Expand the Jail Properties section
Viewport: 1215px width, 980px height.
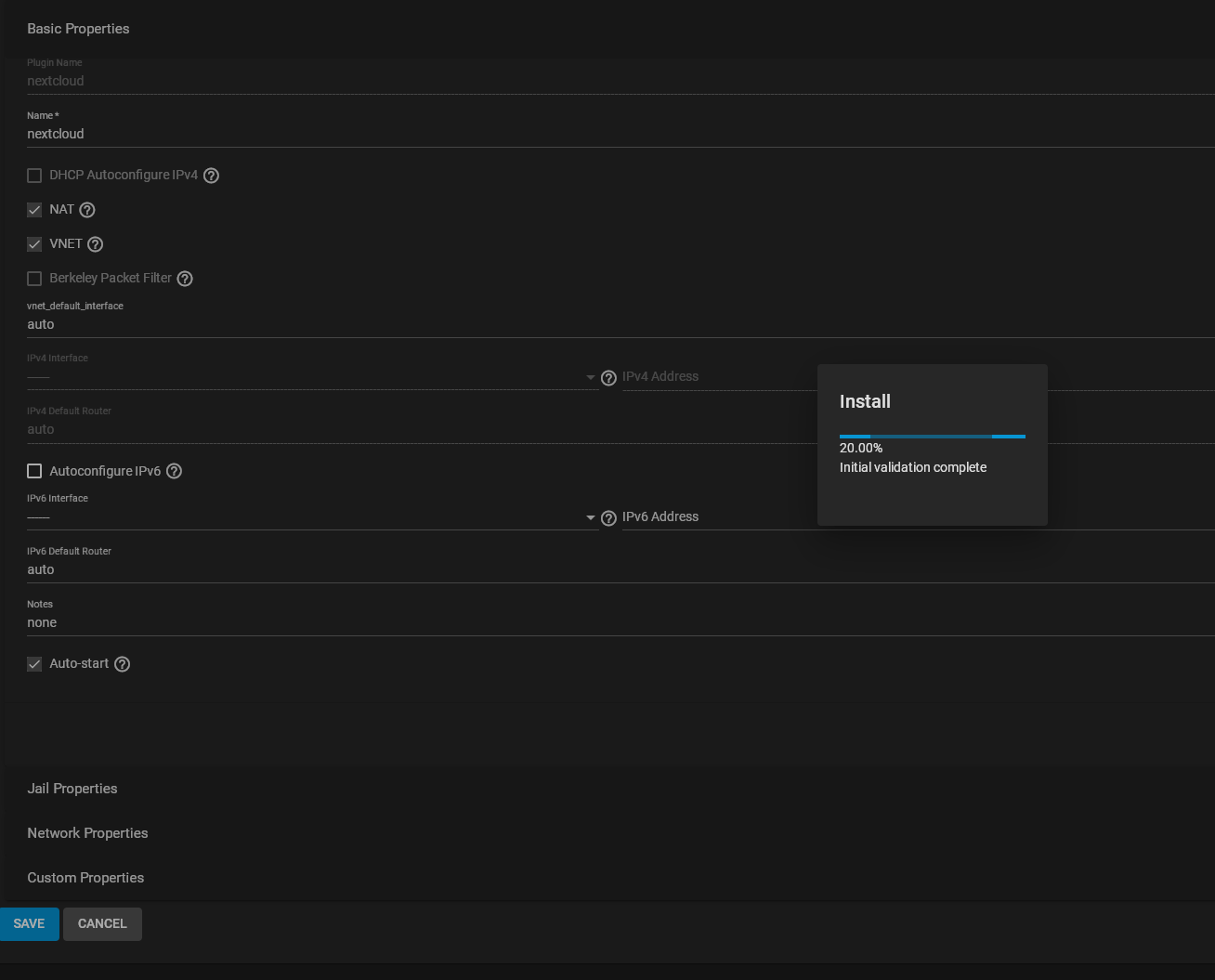pyautogui.click(x=72, y=789)
